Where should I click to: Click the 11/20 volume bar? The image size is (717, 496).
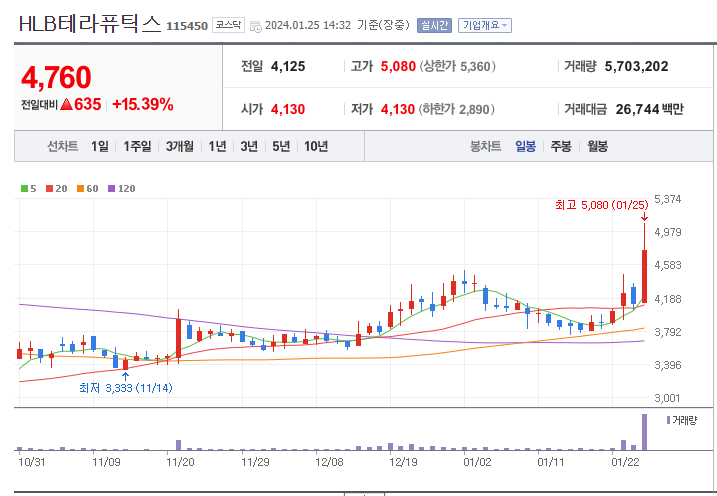tap(178, 445)
